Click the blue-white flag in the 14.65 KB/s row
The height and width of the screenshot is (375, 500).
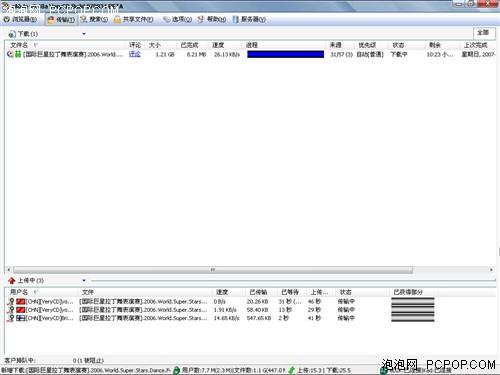pyautogui.click(x=21, y=318)
